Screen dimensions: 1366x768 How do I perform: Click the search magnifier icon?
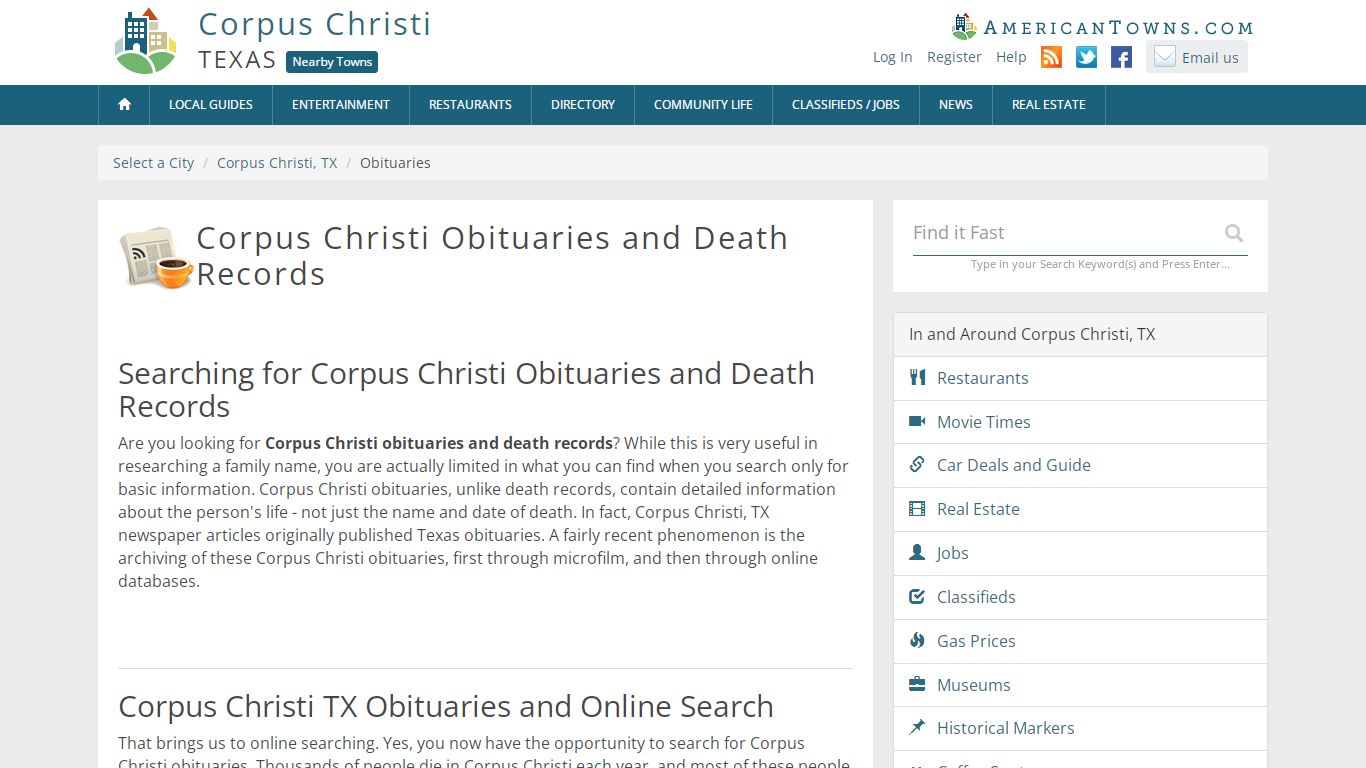point(1234,233)
